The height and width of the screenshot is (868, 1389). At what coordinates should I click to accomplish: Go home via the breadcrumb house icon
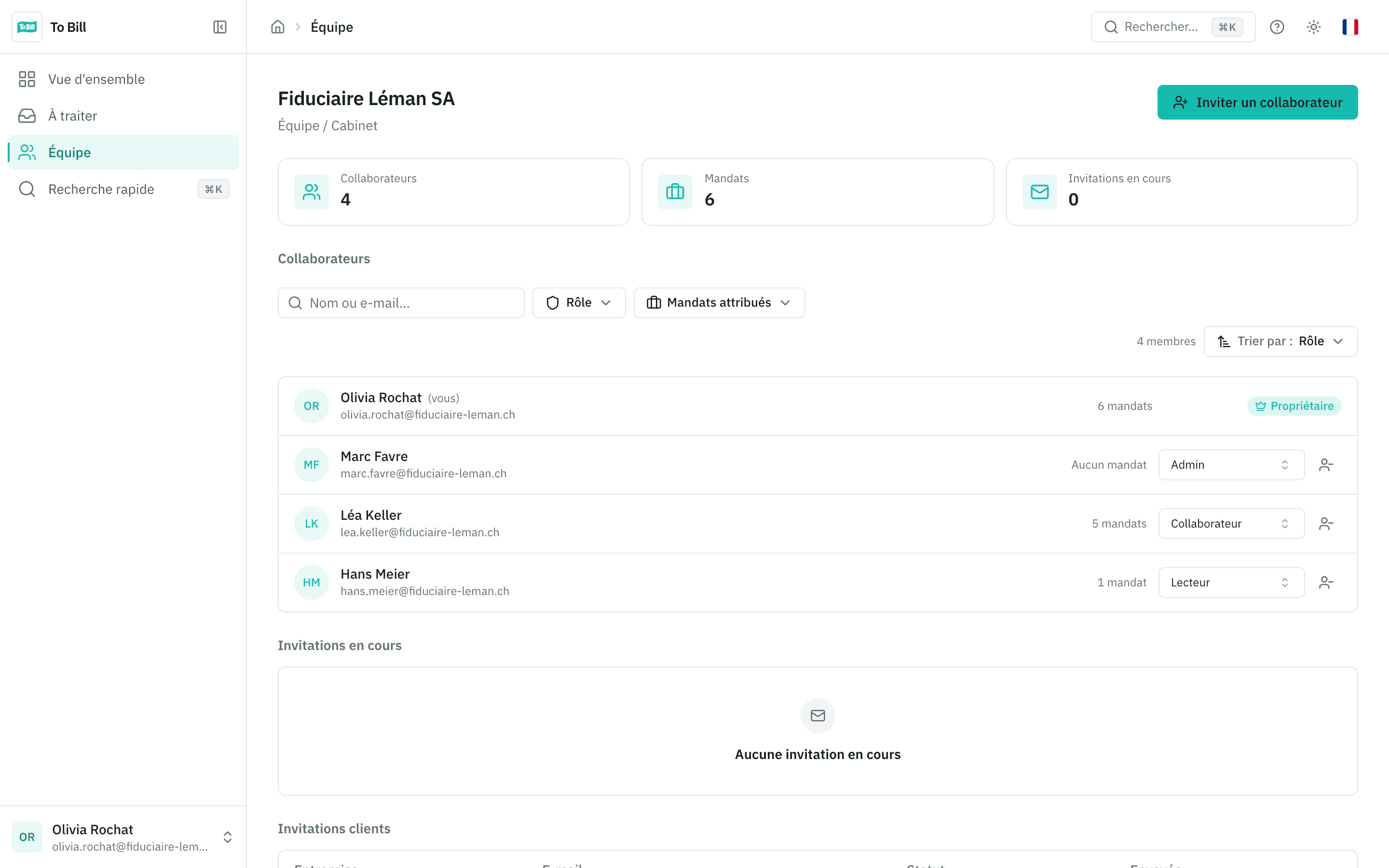coord(278,27)
